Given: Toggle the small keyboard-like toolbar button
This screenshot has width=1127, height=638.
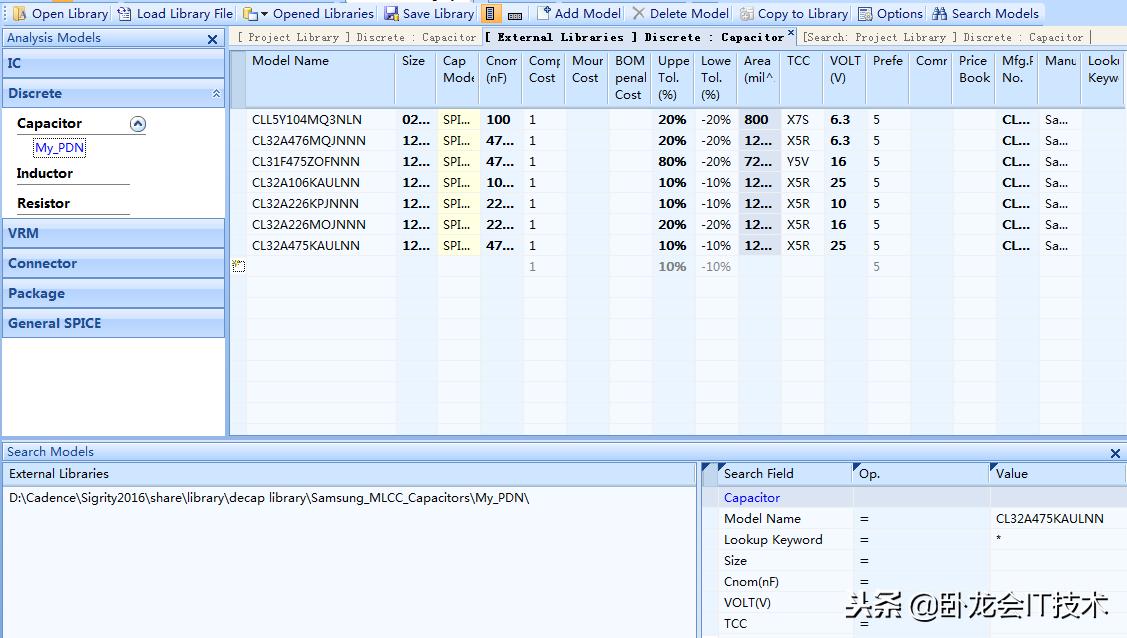Looking at the screenshot, I should click(515, 15).
